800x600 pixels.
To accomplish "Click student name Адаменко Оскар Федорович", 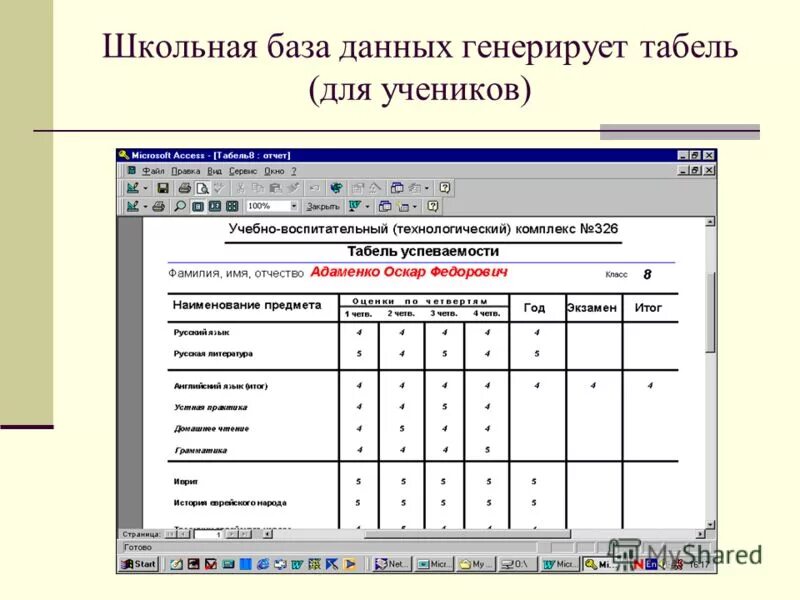I will (x=409, y=272).
